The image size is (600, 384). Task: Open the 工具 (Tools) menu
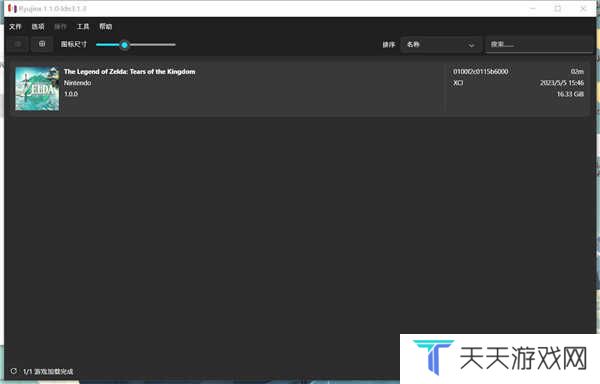(x=83, y=27)
